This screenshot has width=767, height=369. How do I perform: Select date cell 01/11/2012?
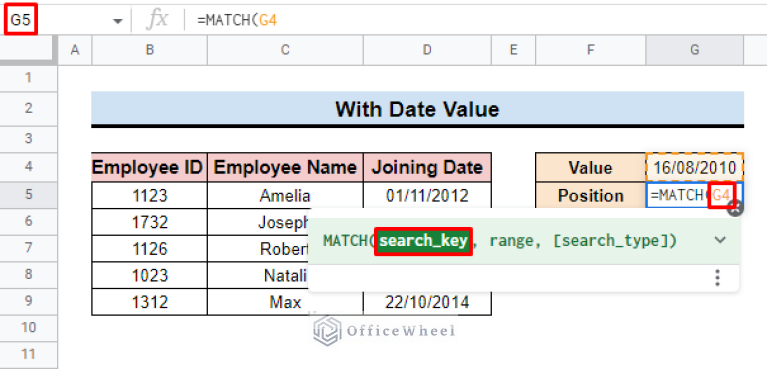pos(427,195)
